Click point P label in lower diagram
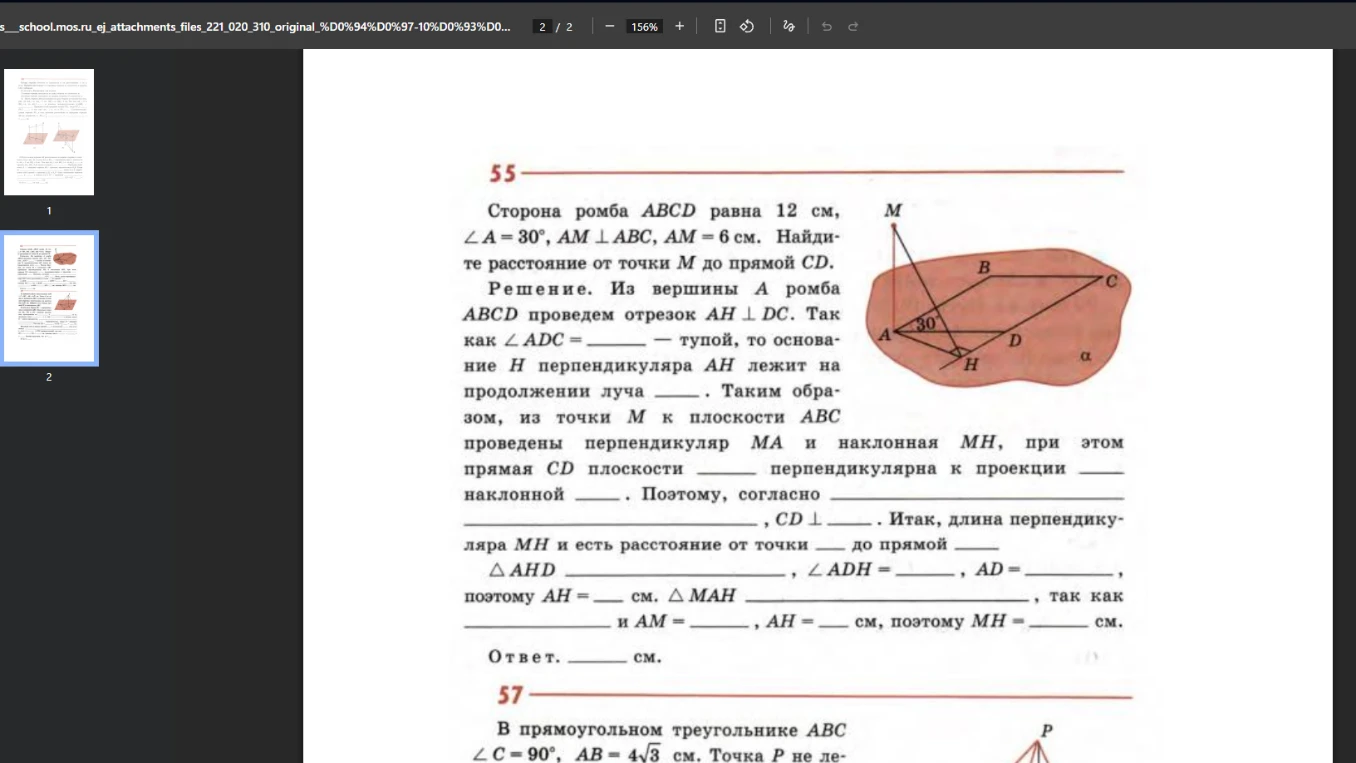Image resolution: width=1356 pixels, height=763 pixels. pyautogui.click(x=1047, y=731)
